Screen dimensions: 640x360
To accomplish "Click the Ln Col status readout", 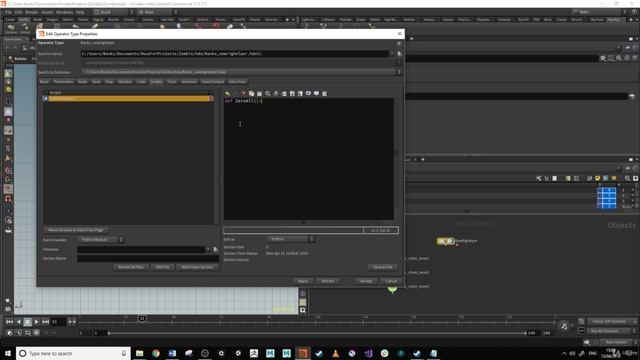I will pyautogui.click(x=380, y=231).
